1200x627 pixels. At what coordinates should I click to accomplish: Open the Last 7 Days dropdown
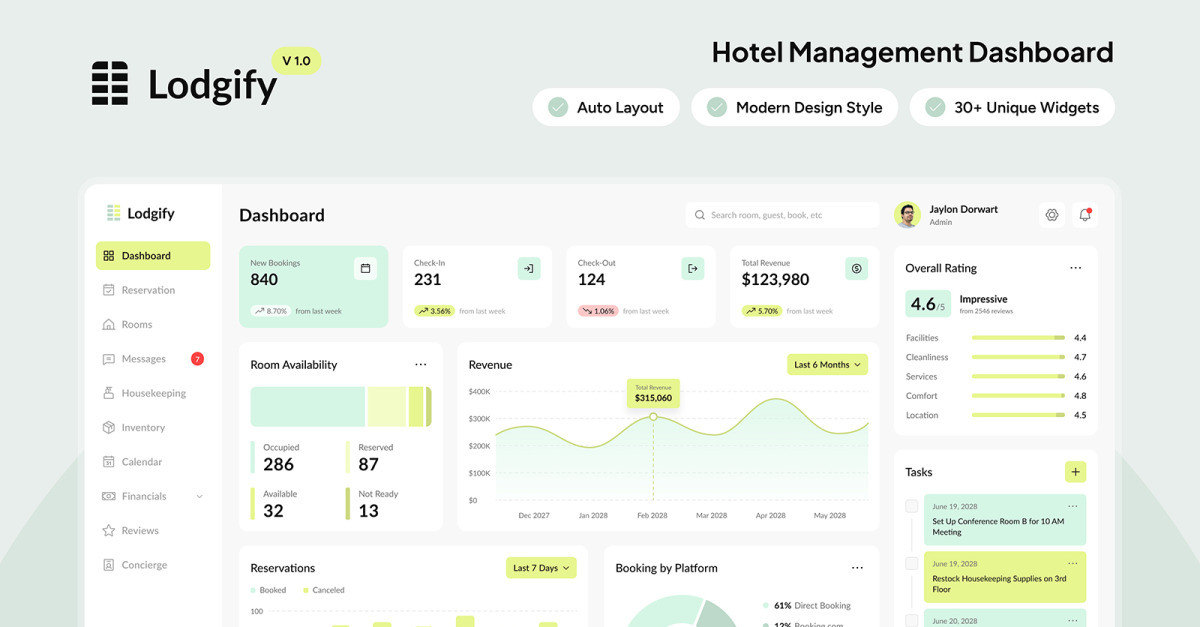click(x=541, y=568)
